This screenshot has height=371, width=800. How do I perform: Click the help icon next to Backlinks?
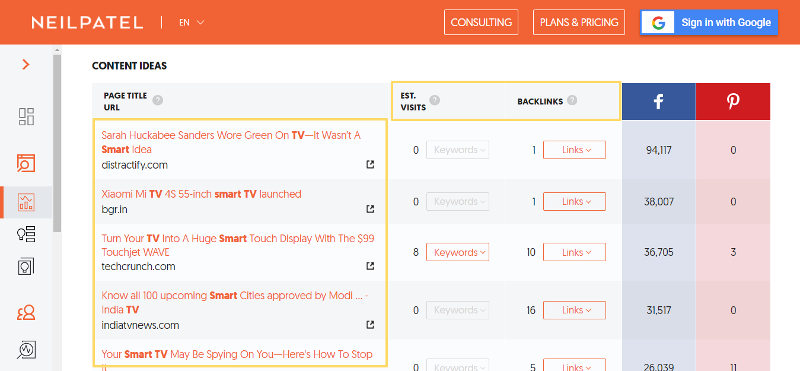coord(572,101)
